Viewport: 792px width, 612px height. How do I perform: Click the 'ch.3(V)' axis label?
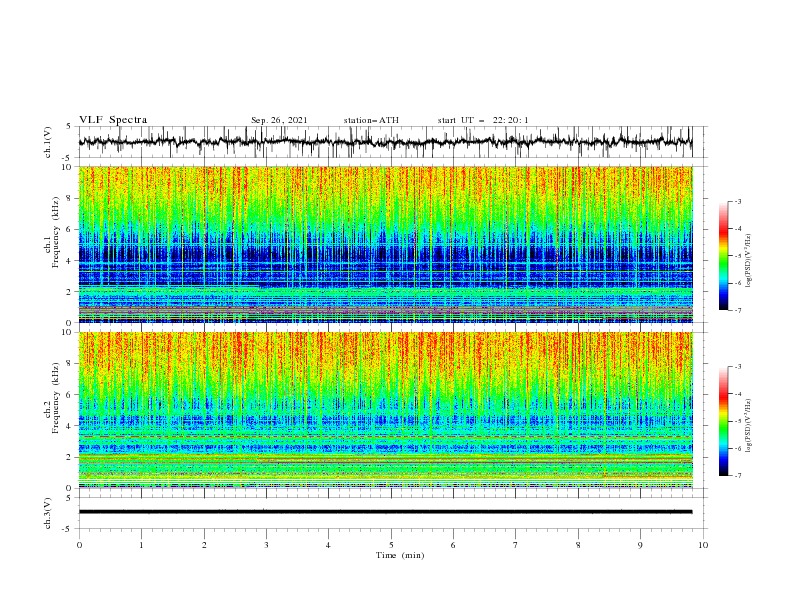pos(48,513)
